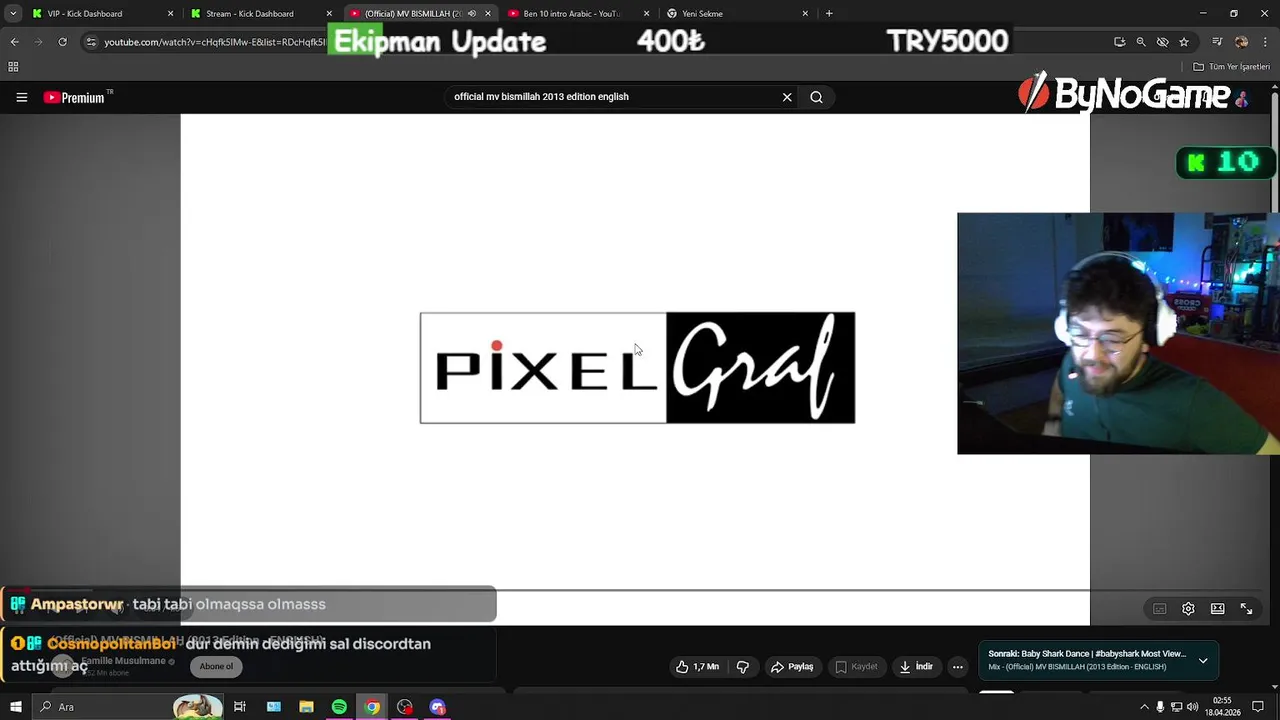
Task: Like the video with 1,7 Mn likes
Action: coord(697,667)
